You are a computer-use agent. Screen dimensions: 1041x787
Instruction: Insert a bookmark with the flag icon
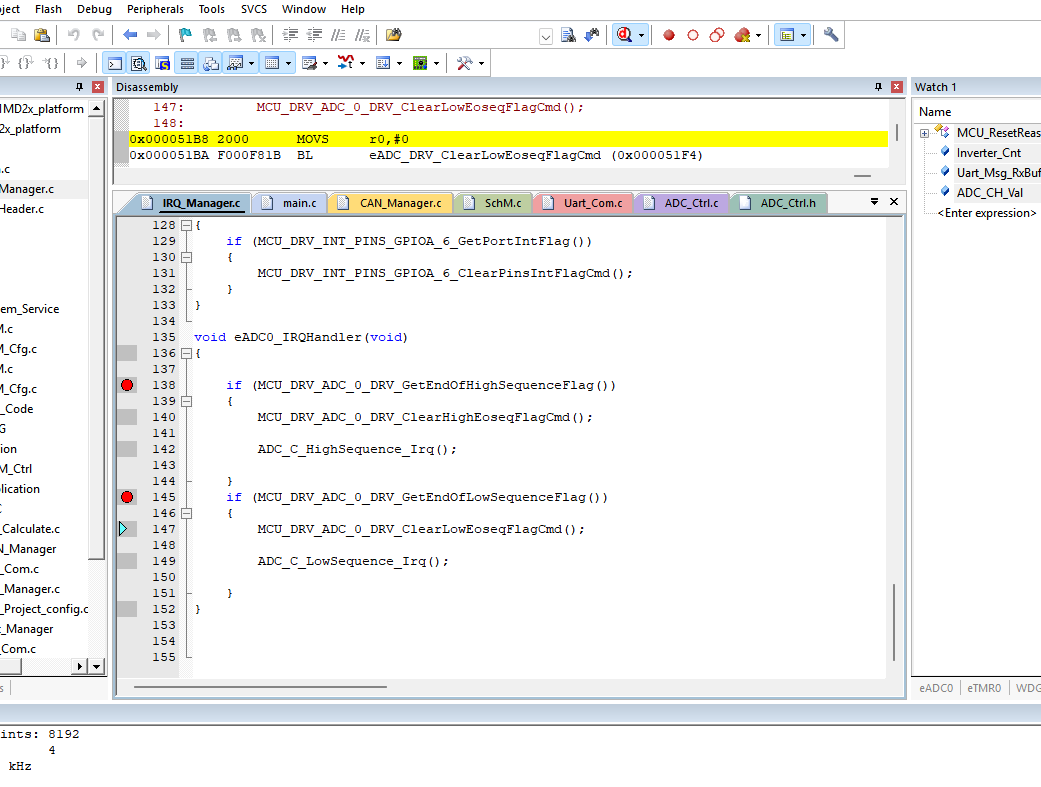click(185, 35)
